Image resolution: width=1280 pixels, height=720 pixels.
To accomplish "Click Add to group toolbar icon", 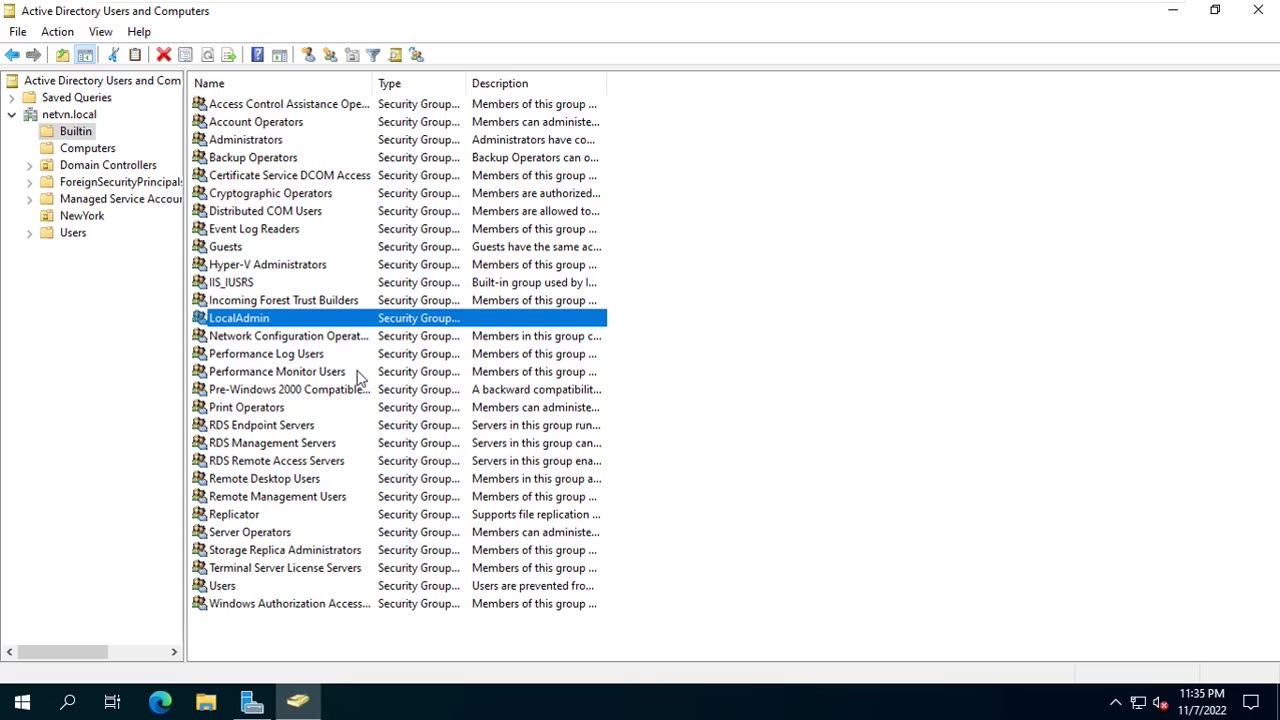I will click(x=417, y=55).
